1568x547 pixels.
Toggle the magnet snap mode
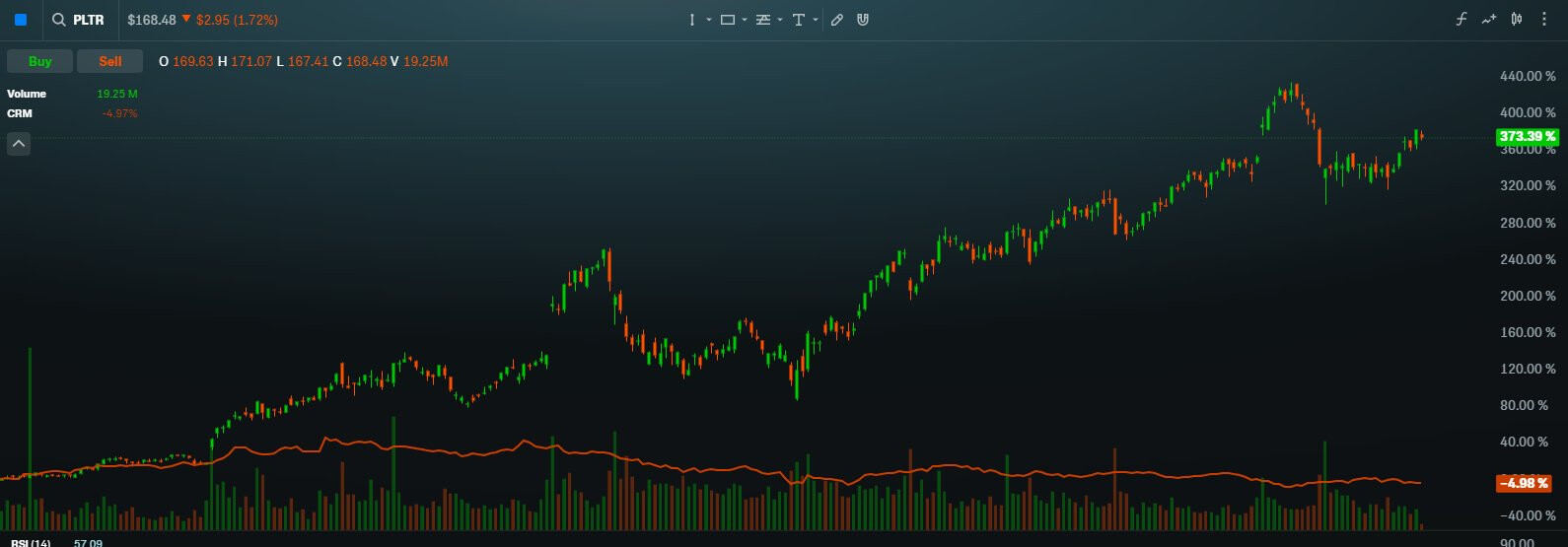[x=863, y=20]
